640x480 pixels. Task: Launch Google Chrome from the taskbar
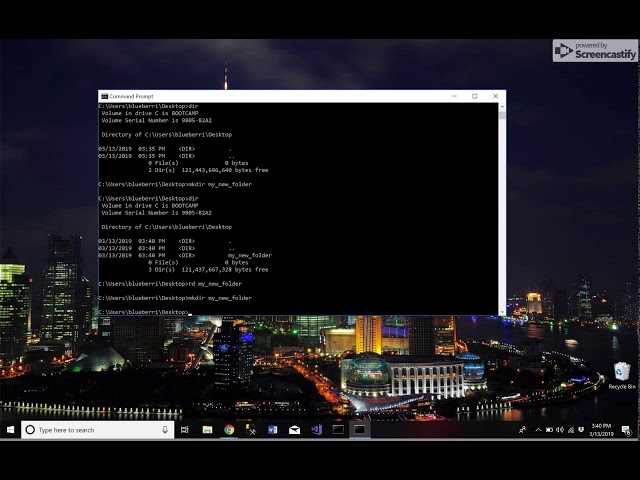tap(229, 430)
